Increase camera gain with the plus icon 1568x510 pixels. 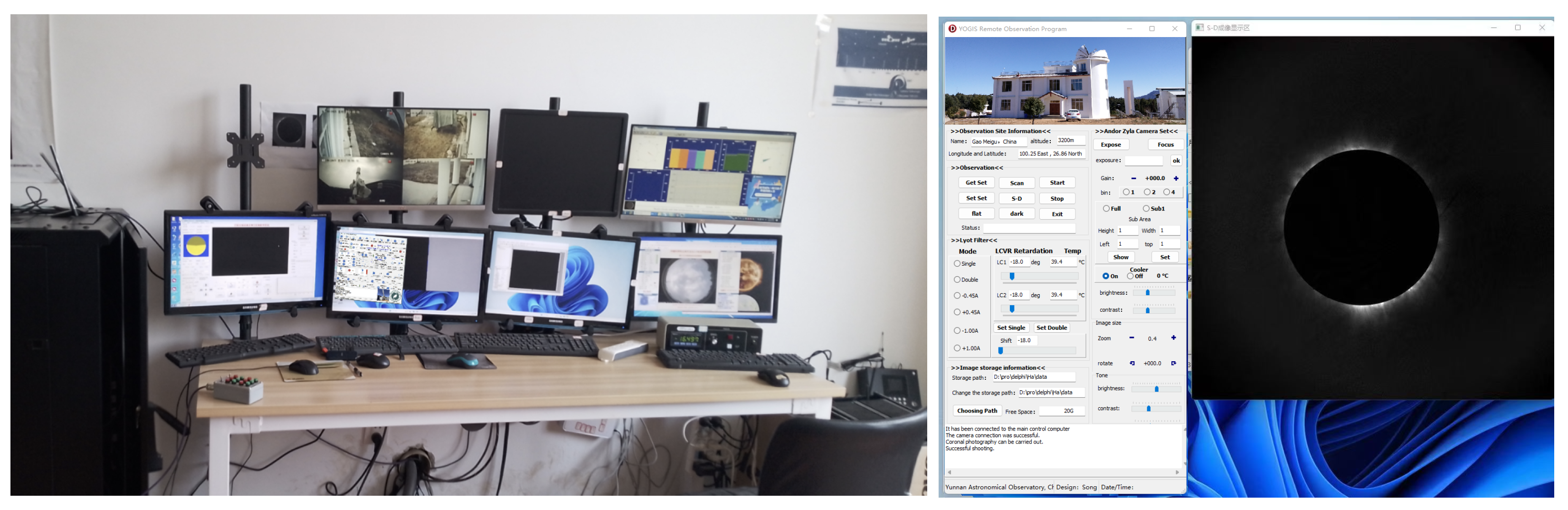click(x=1175, y=179)
